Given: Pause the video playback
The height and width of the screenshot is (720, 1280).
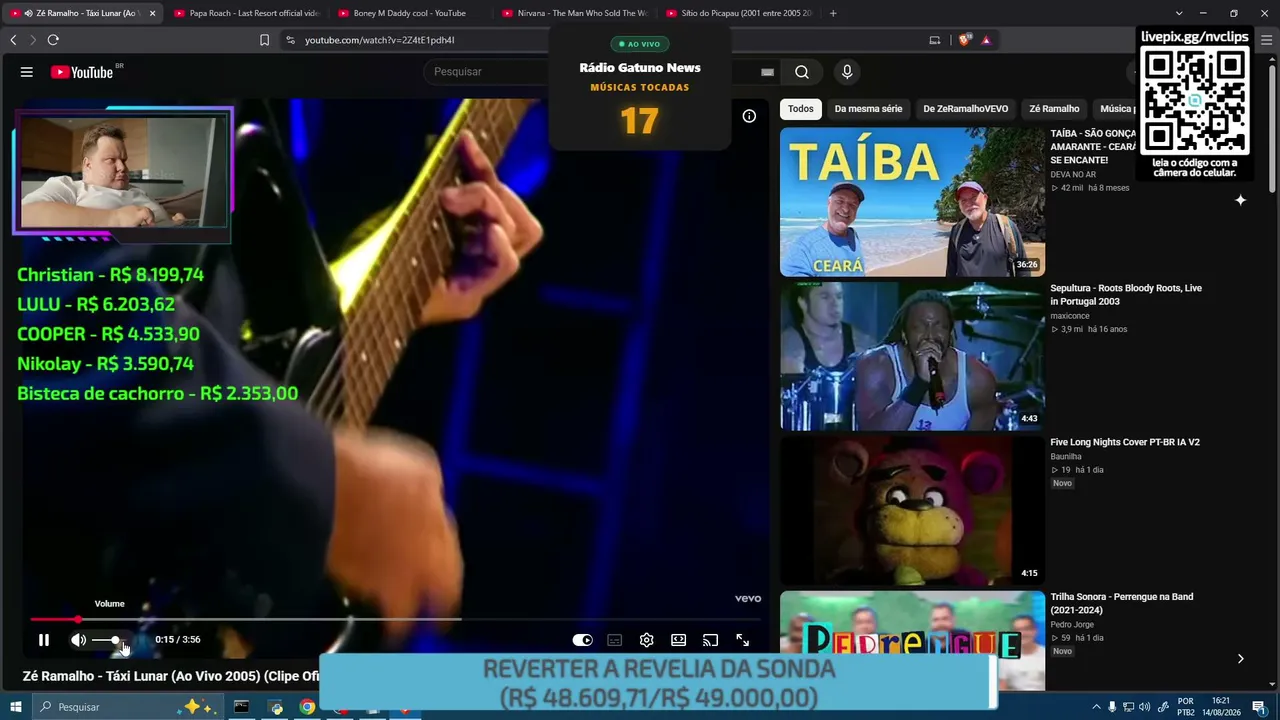Looking at the screenshot, I should (x=44, y=640).
